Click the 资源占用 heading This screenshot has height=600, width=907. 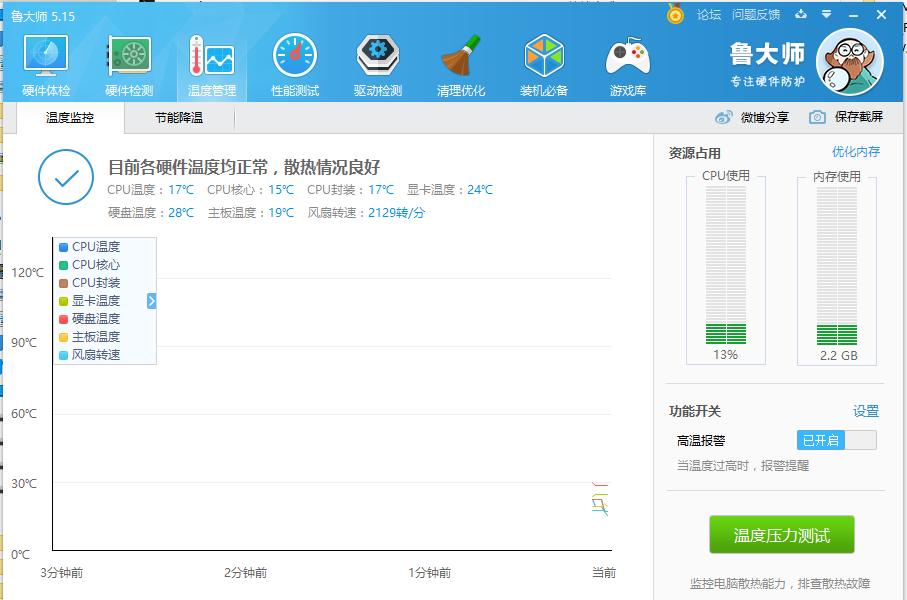click(x=695, y=153)
